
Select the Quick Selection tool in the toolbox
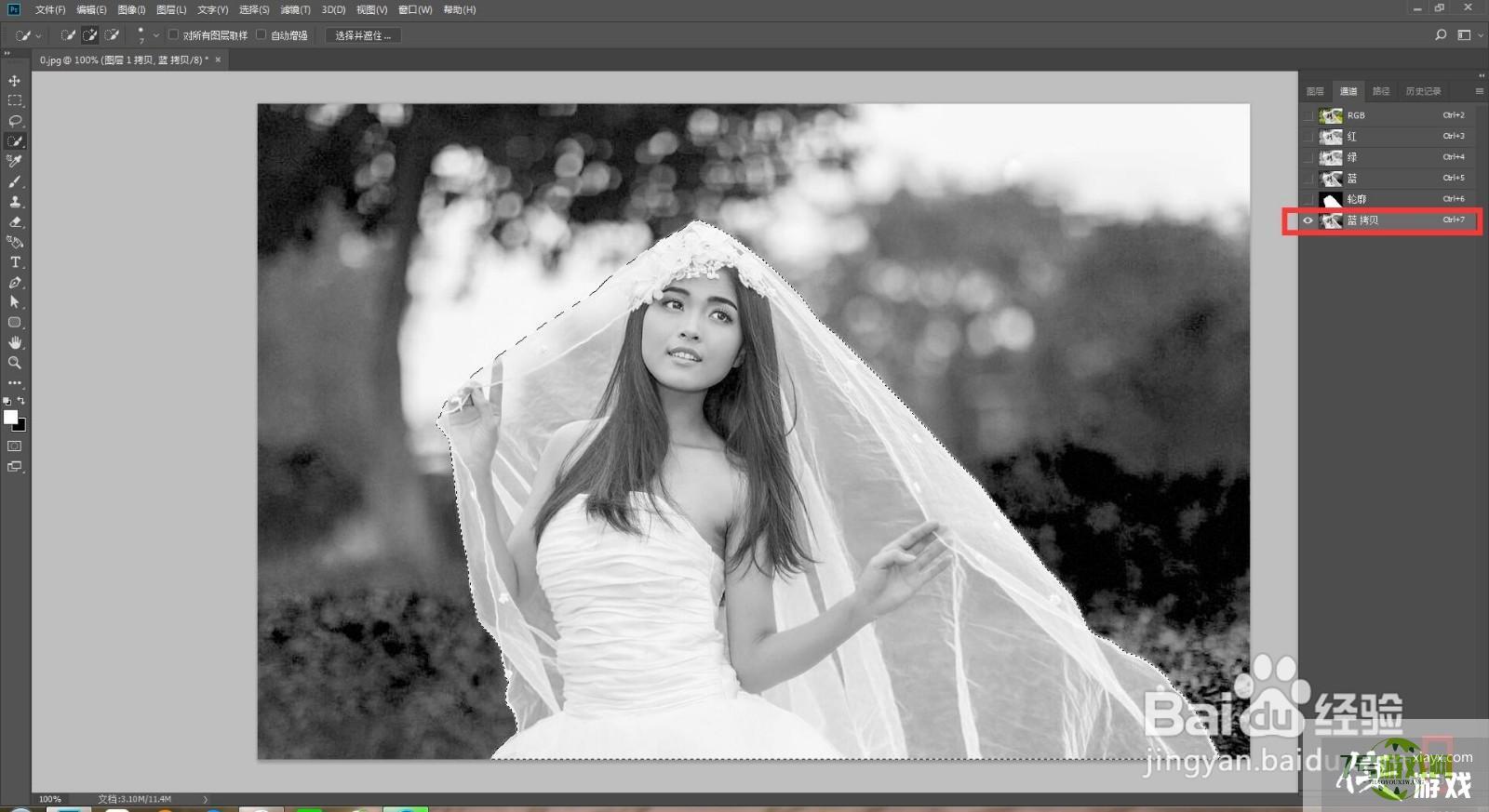(14, 141)
